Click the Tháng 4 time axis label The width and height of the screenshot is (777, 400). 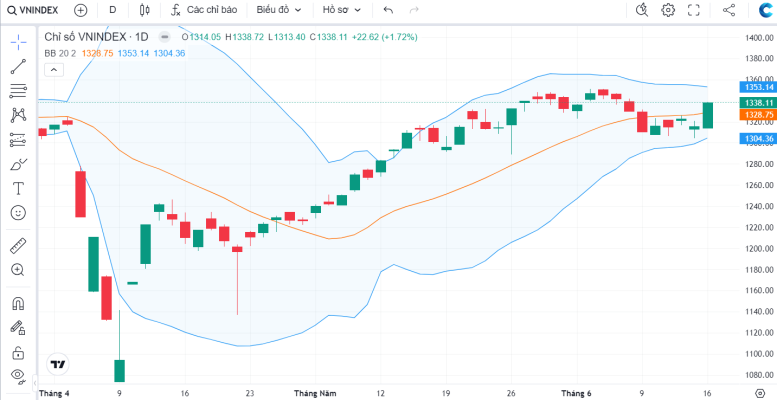pyautogui.click(x=54, y=394)
